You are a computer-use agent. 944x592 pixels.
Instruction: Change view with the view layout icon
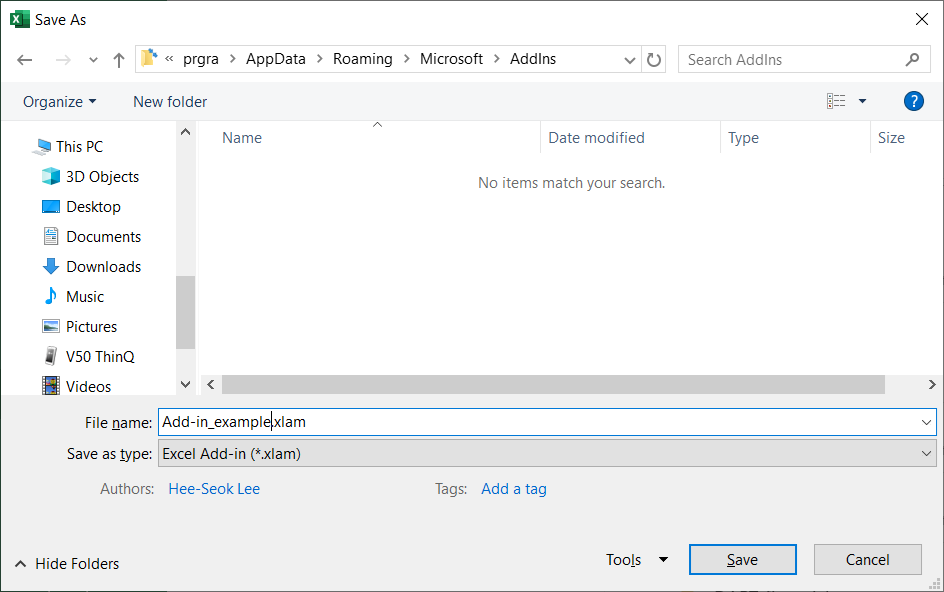pyautogui.click(x=836, y=101)
